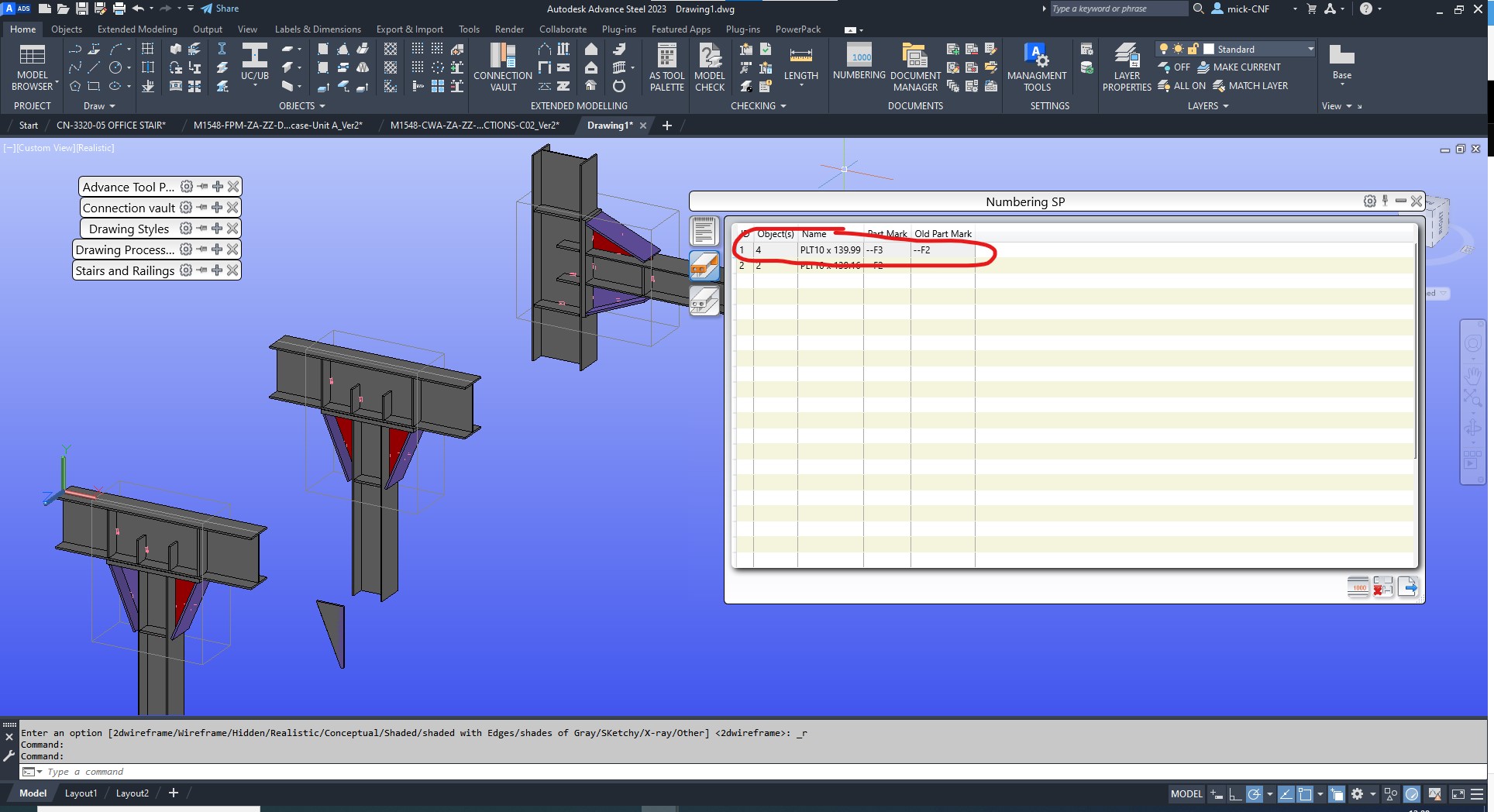Screen dimensions: 1494x812
Task: Open settings gear of Numbering SP panel
Action: [x=1370, y=201]
